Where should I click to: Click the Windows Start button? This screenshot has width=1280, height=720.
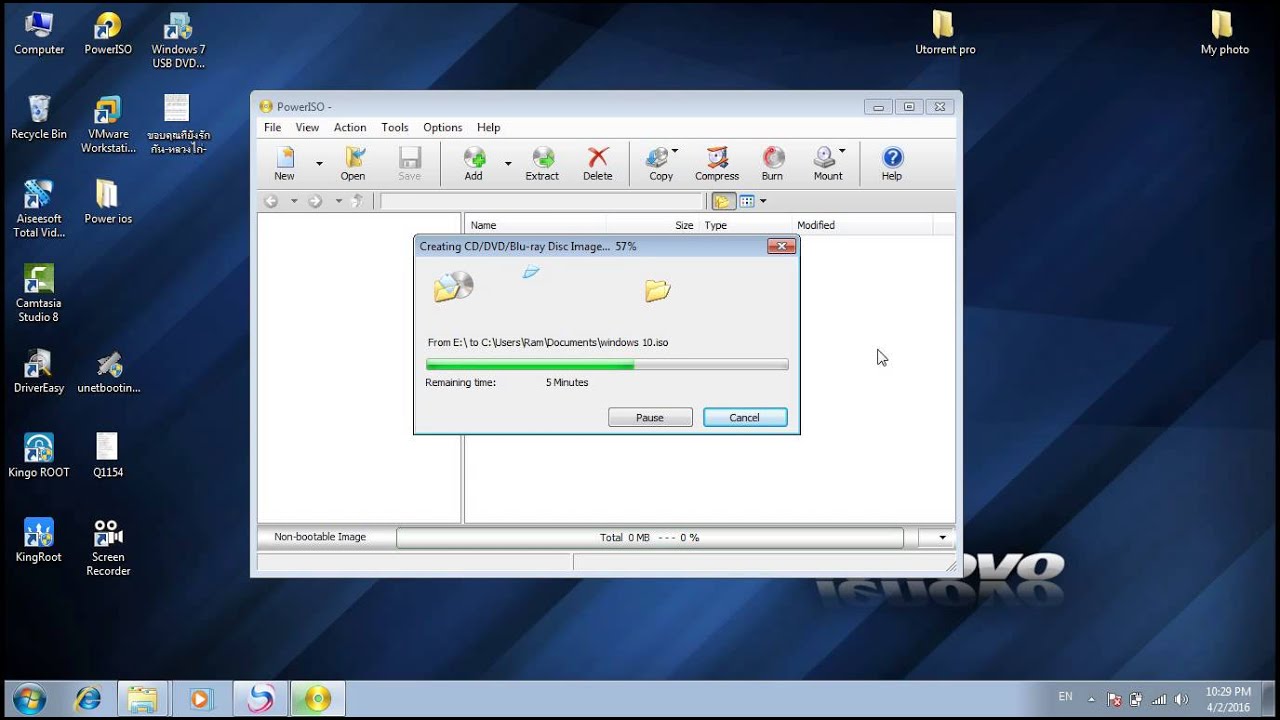29,698
